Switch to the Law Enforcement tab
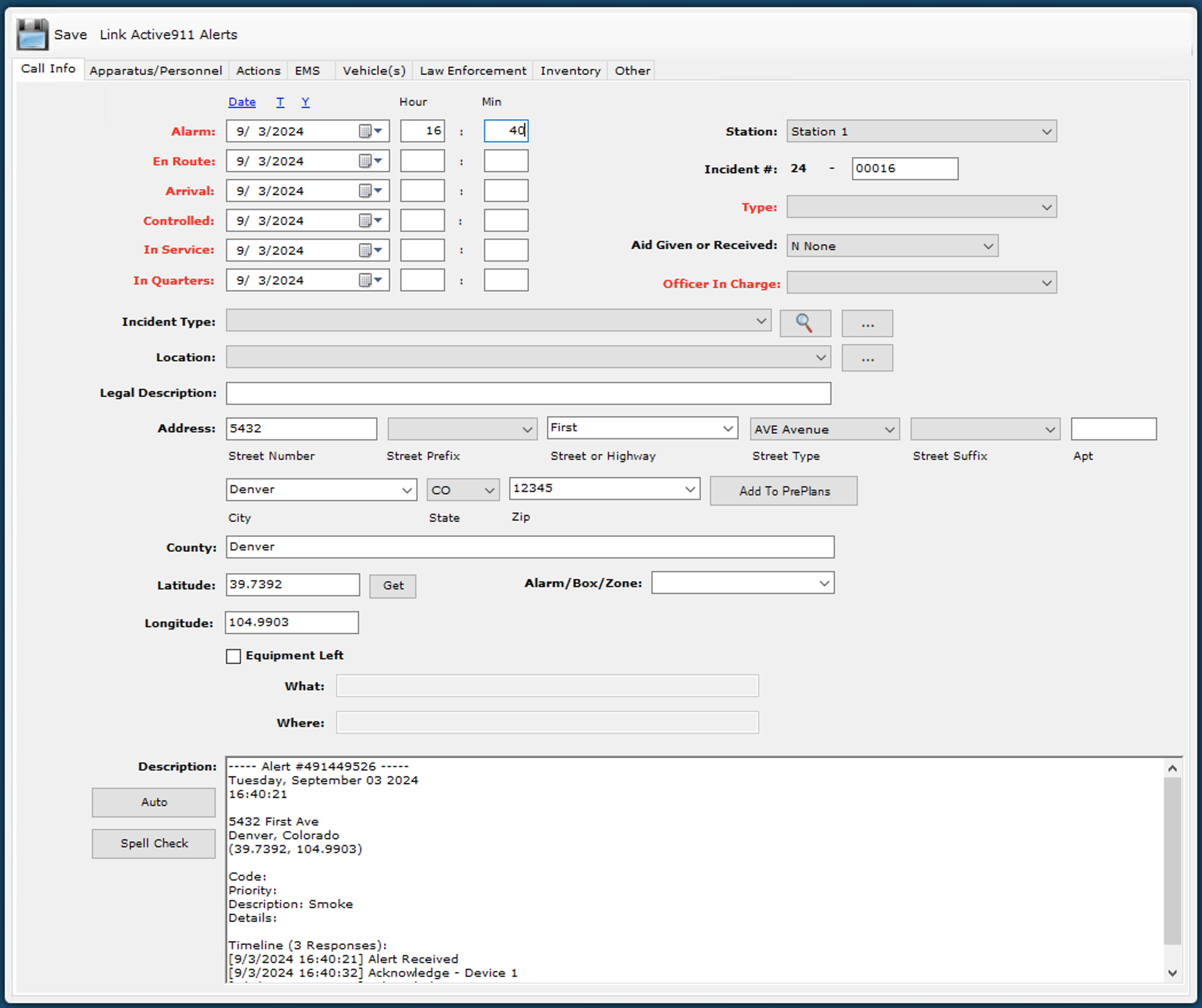Image resolution: width=1202 pixels, height=1008 pixels. click(473, 71)
